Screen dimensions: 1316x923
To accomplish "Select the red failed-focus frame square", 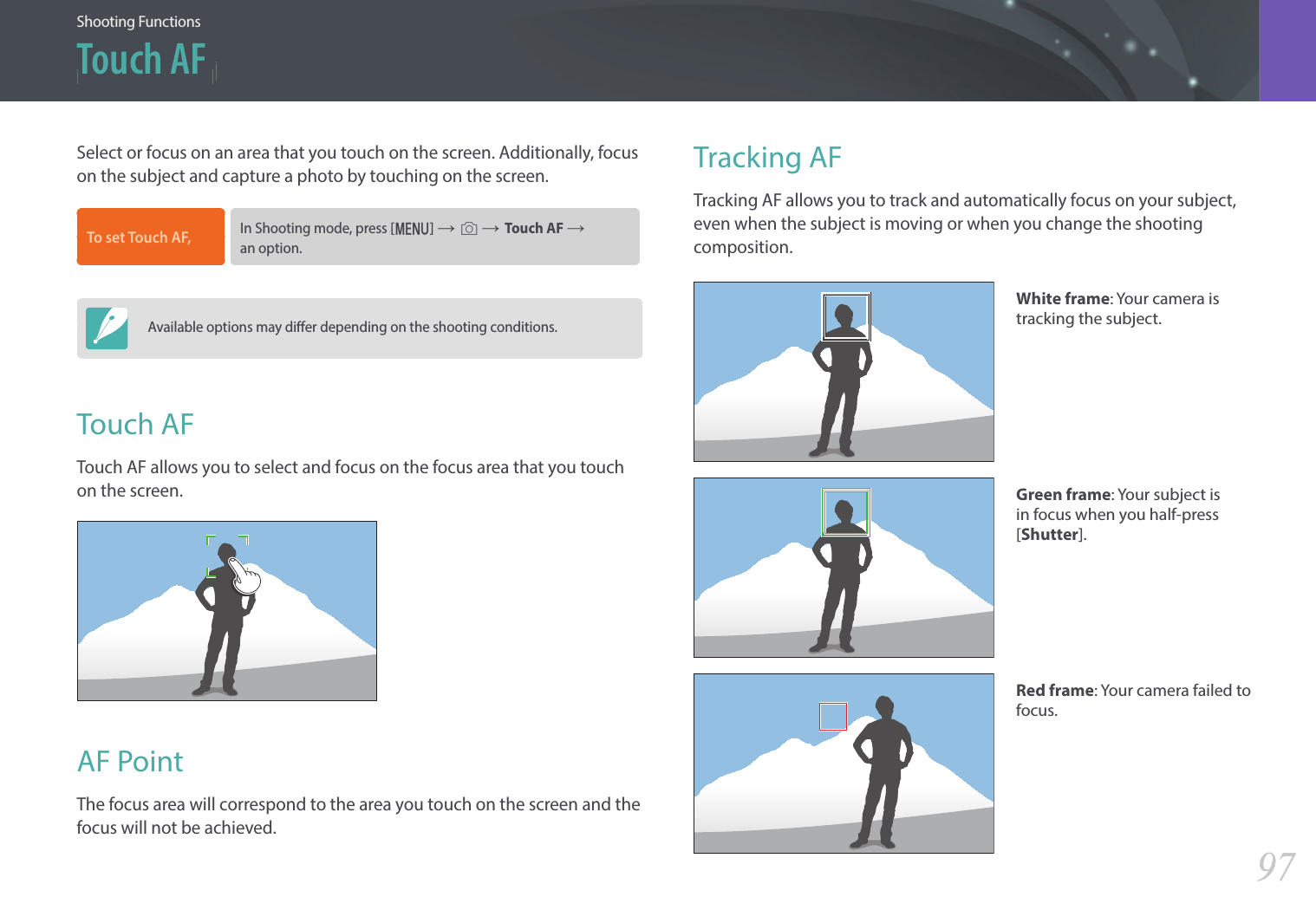I will tap(833, 716).
